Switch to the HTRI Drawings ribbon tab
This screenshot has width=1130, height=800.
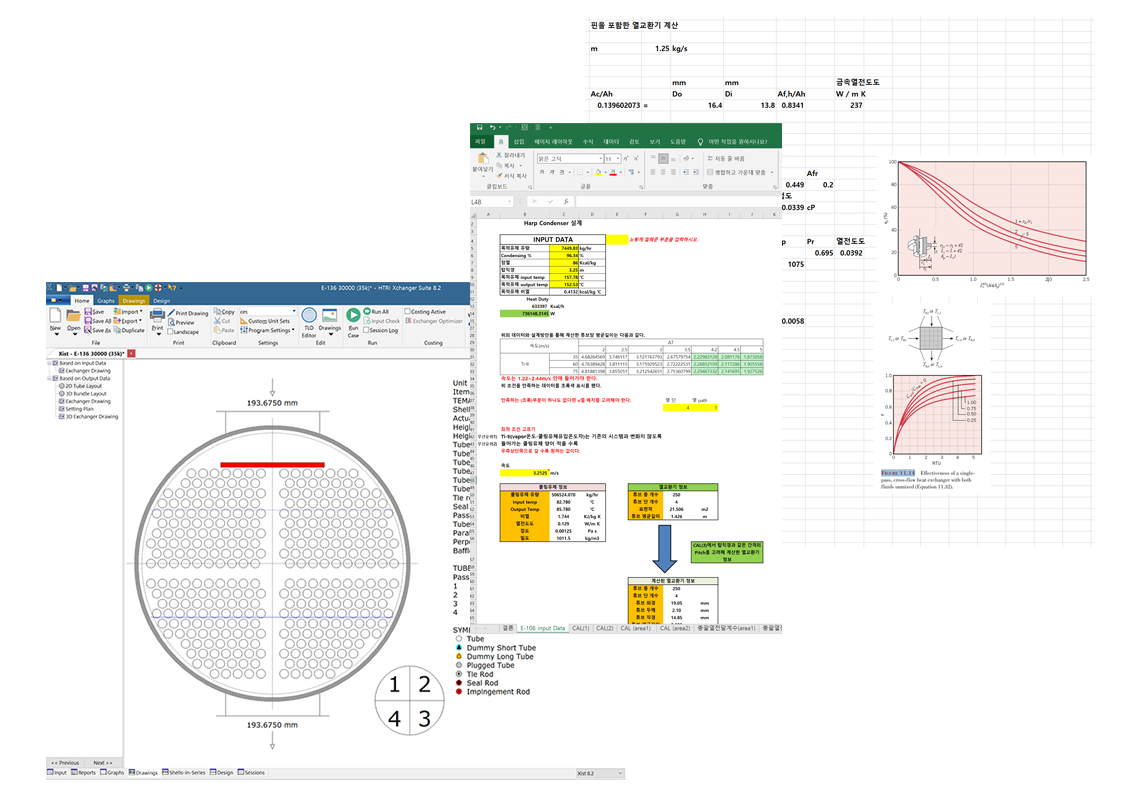(x=133, y=301)
